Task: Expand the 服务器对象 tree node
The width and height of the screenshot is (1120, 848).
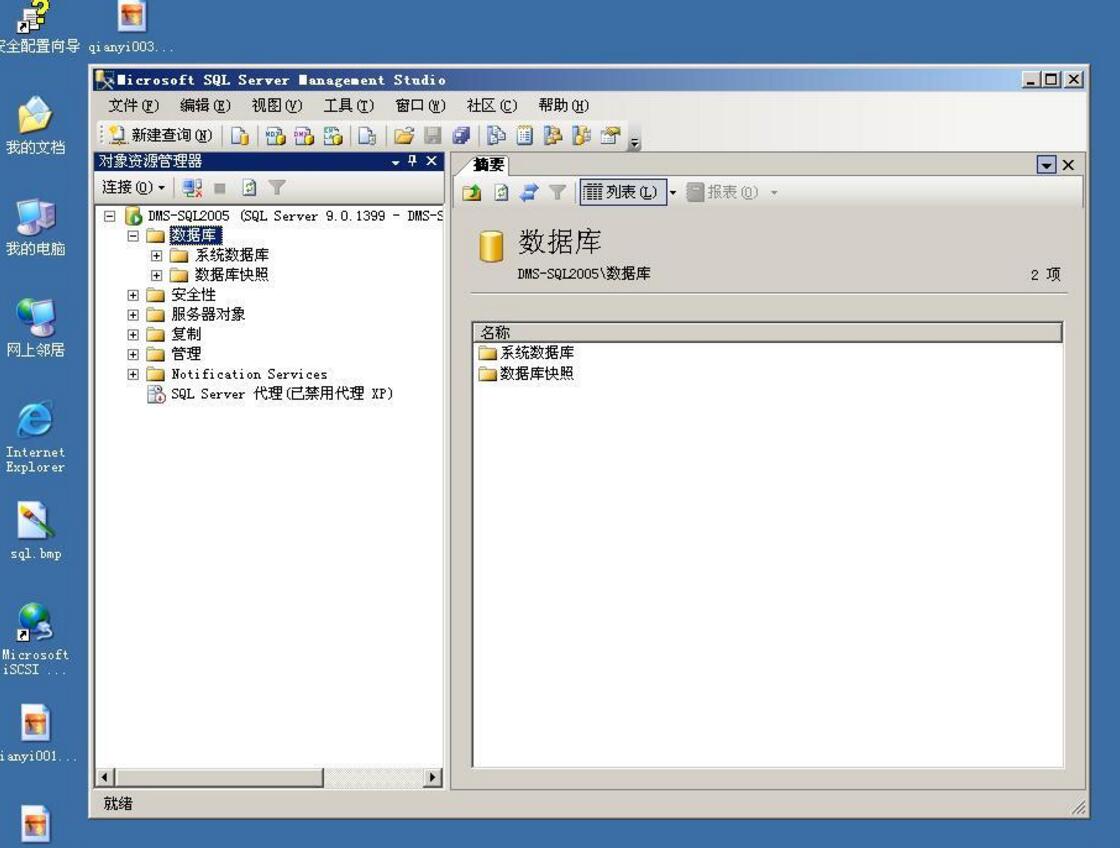Action: point(133,315)
